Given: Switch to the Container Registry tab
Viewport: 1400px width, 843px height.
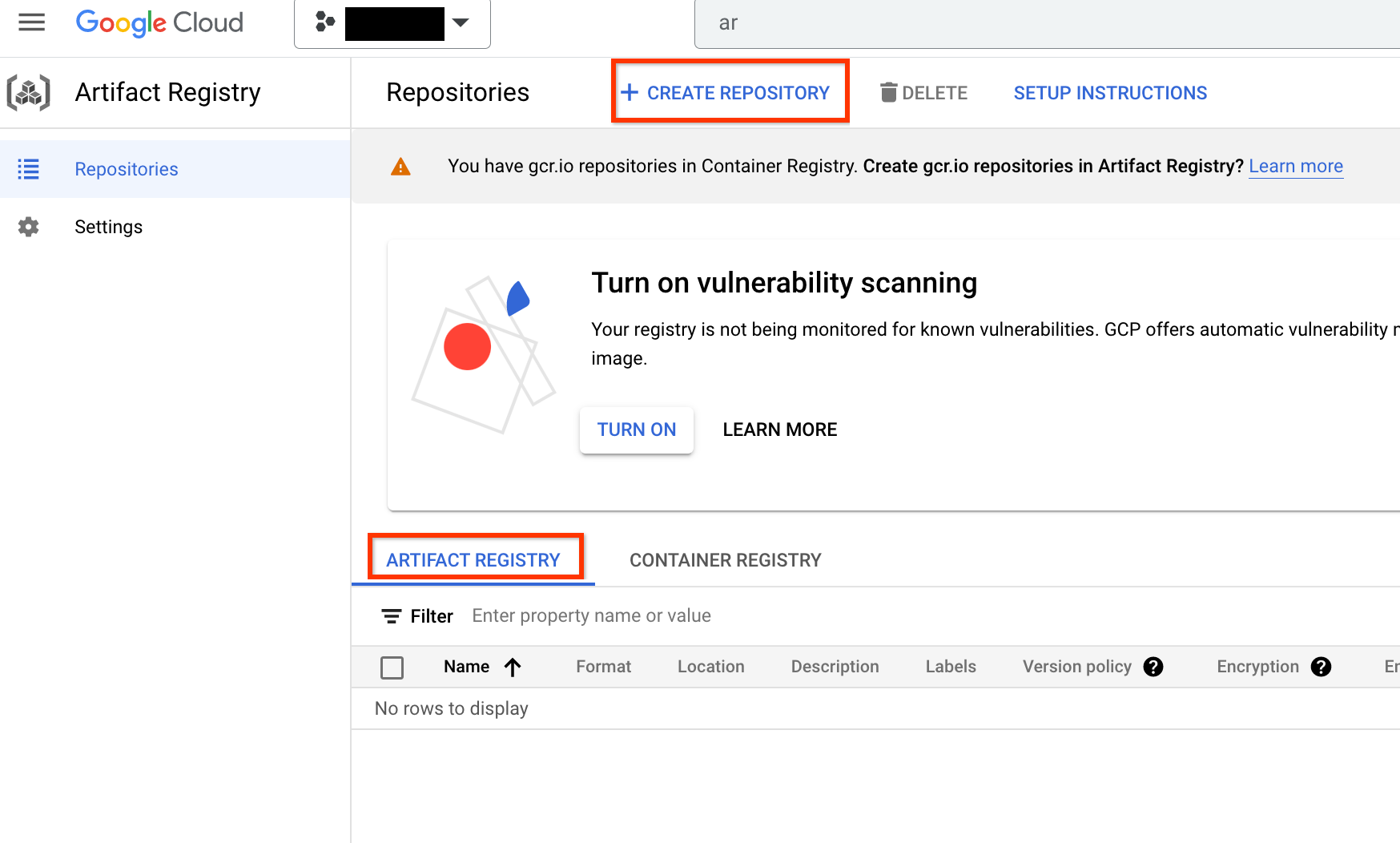Looking at the screenshot, I should pyautogui.click(x=725, y=559).
